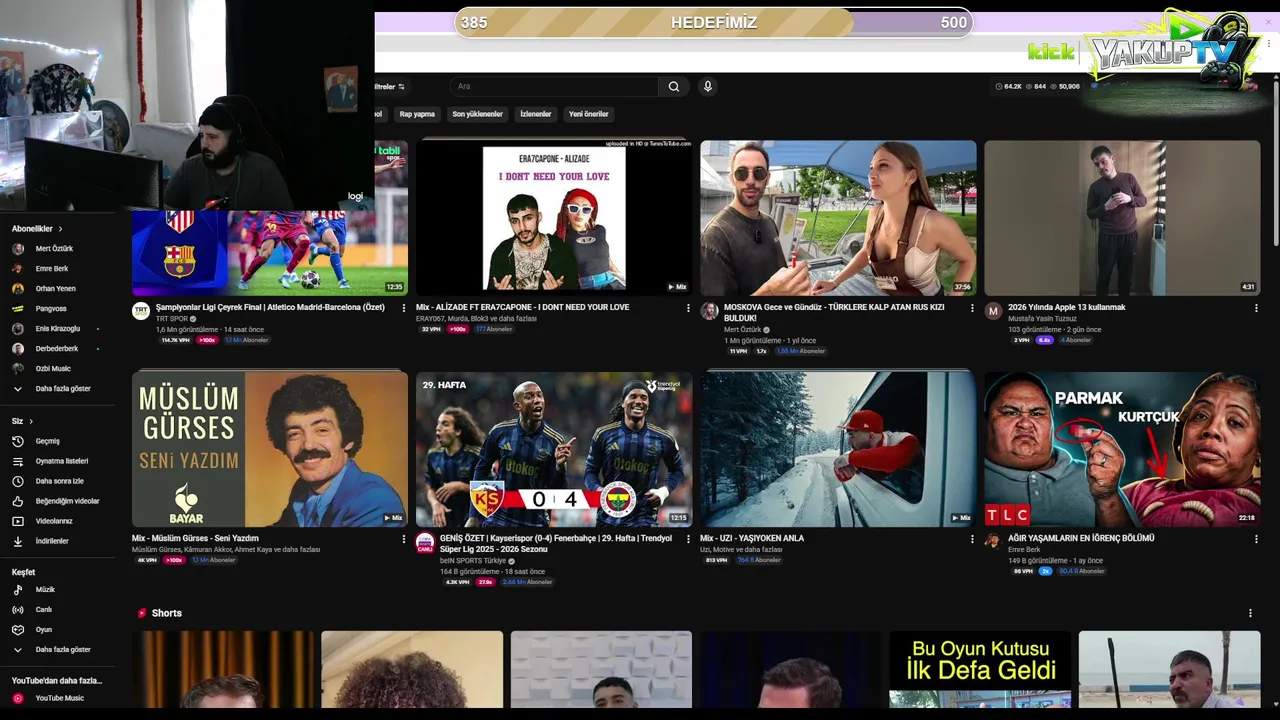1280x720 pixels.
Task: Open Beğendiğim videolar liked videos
Action: click(67, 501)
